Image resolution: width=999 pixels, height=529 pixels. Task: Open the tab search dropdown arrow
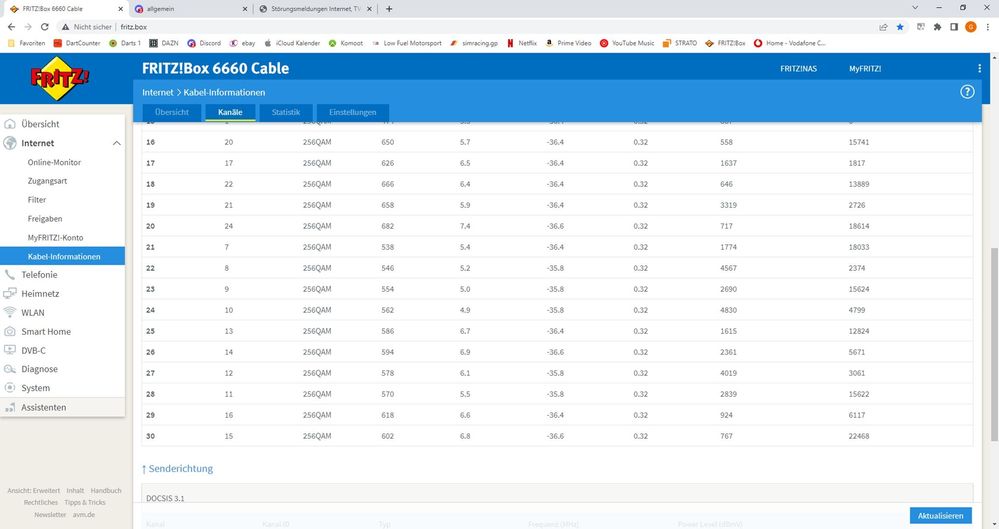[915, 8]
